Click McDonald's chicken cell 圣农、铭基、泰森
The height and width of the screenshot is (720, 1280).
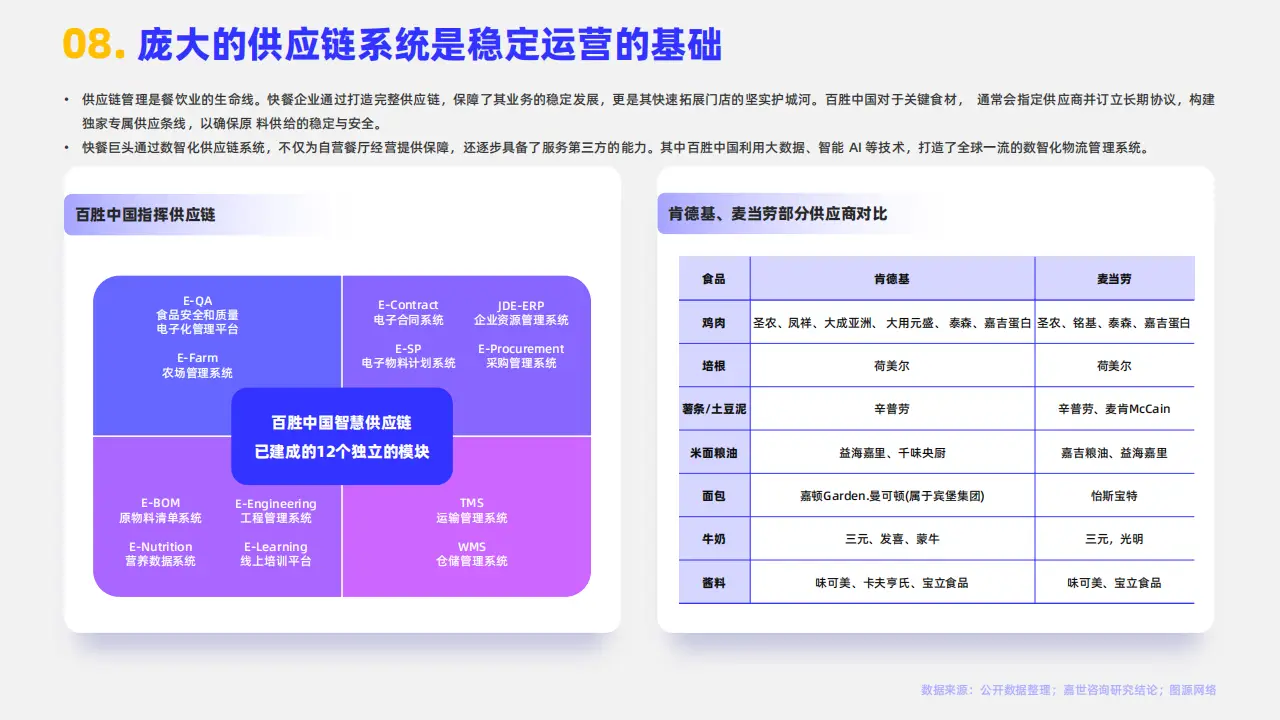[1114, 323]
